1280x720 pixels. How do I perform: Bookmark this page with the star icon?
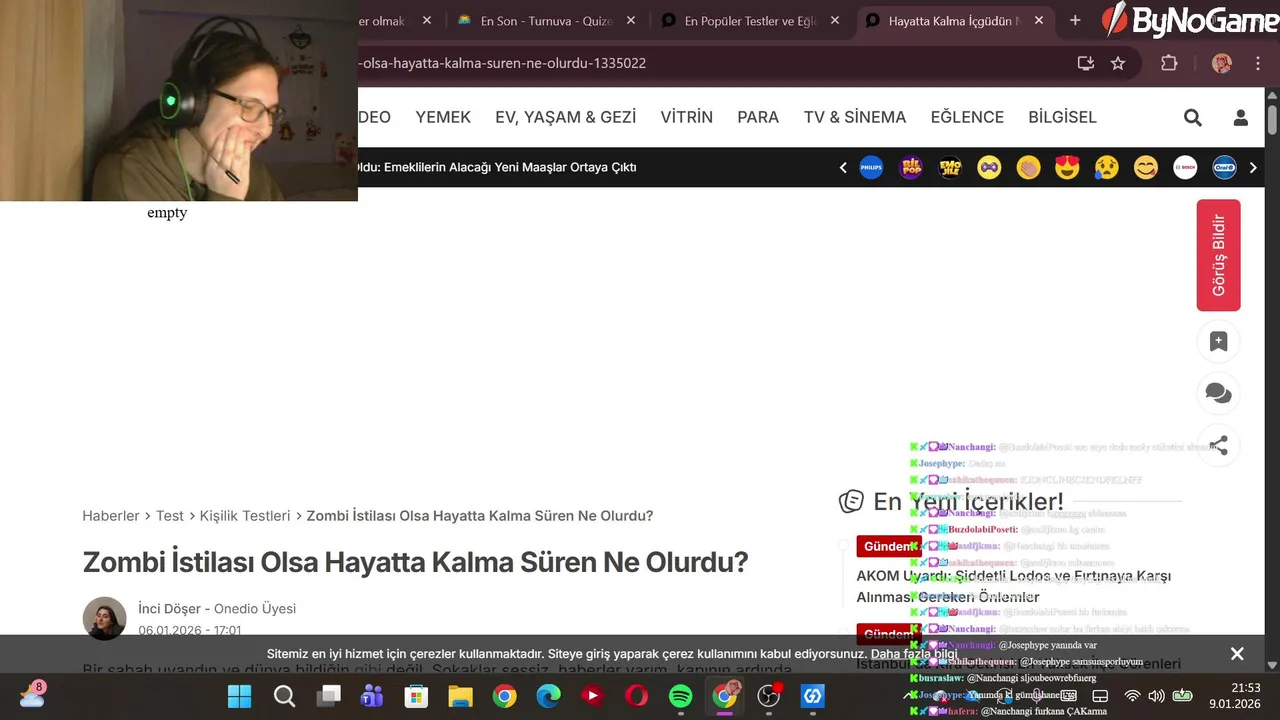pos(1118,63)
